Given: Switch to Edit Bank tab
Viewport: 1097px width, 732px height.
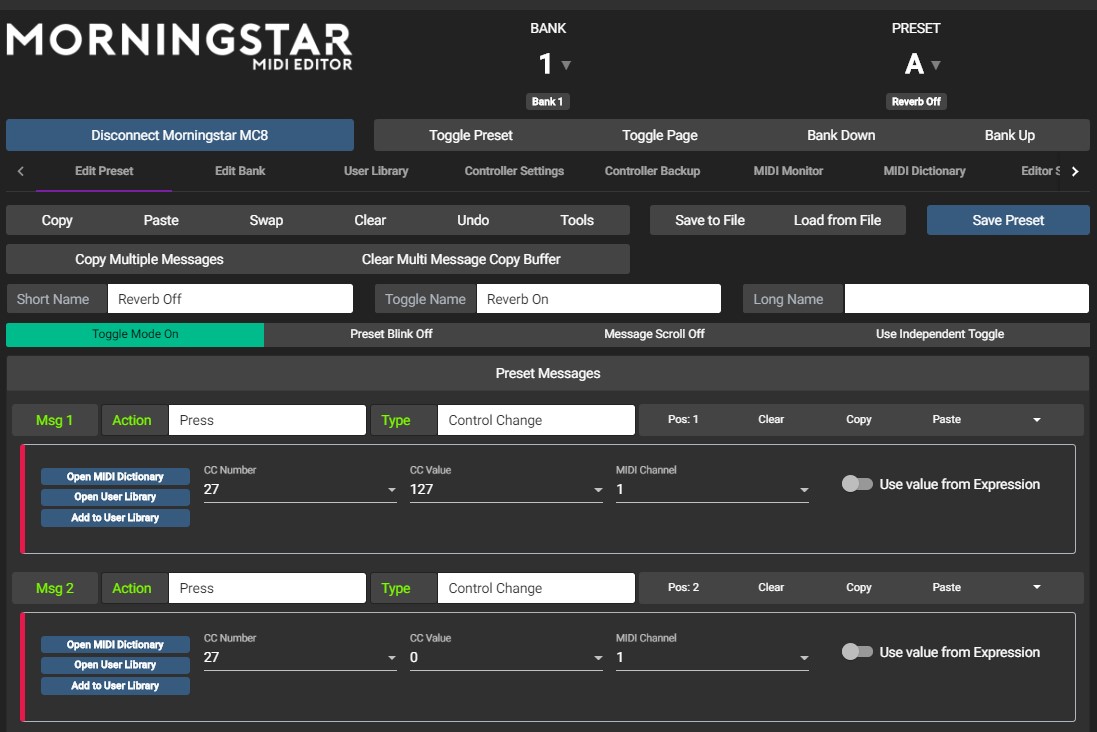Looking at the screenshot, I should tap(240, 171).
